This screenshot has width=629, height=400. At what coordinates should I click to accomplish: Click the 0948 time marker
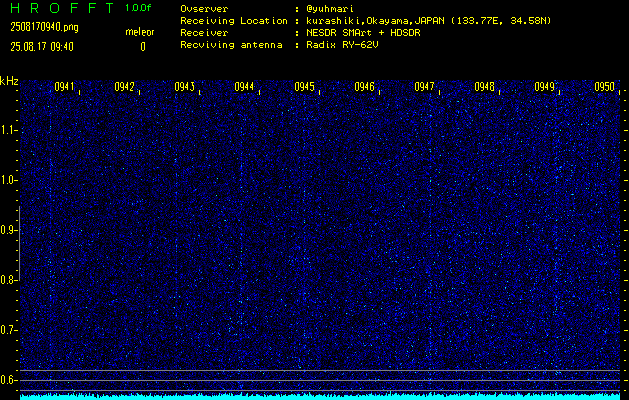(x=484, y=87)
